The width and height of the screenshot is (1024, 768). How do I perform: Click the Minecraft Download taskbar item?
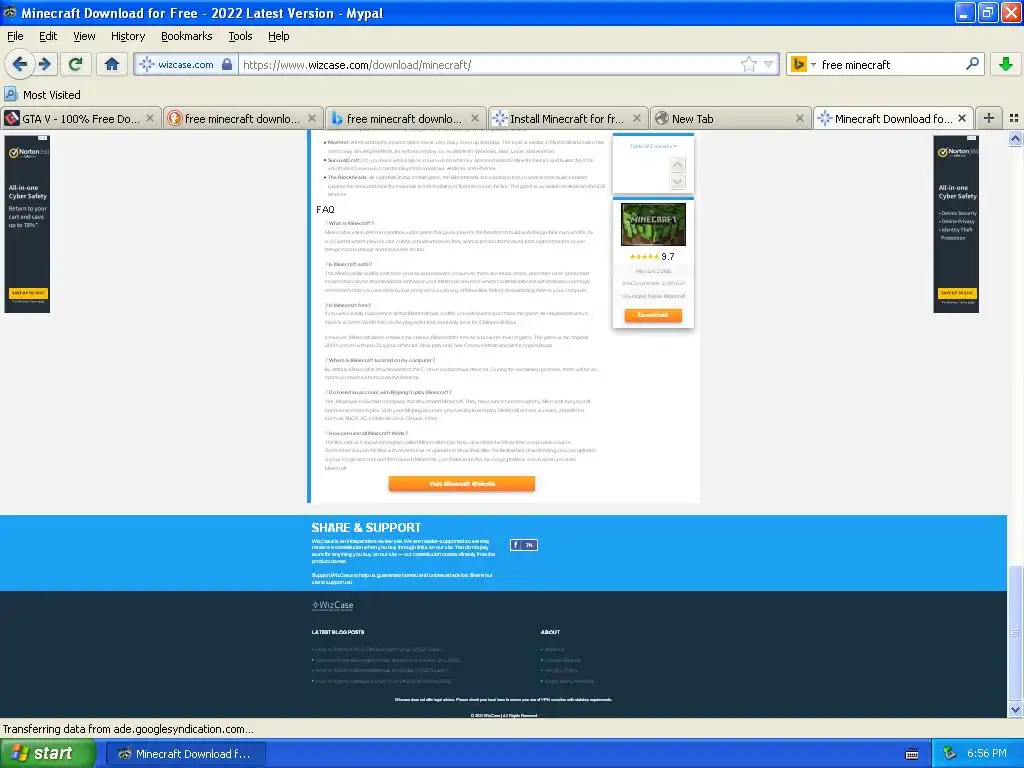pos(185,754)
